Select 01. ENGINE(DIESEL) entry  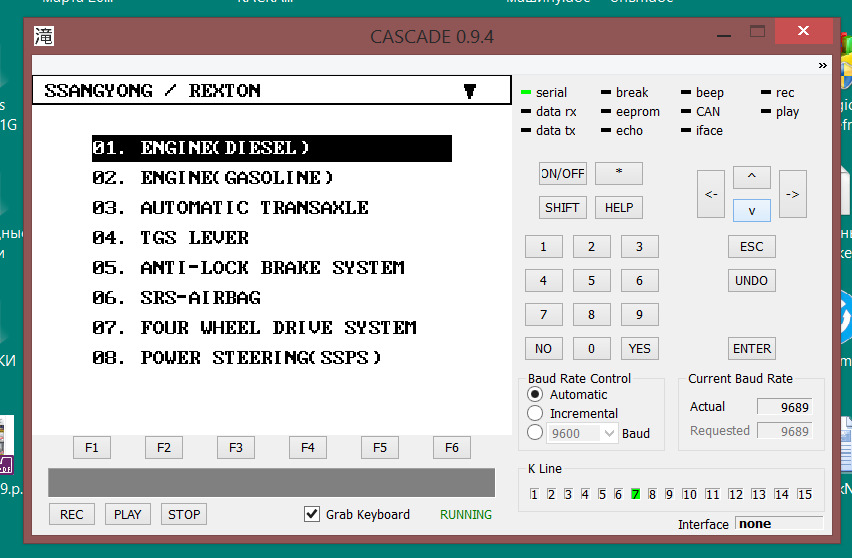[x=272, y=148]
